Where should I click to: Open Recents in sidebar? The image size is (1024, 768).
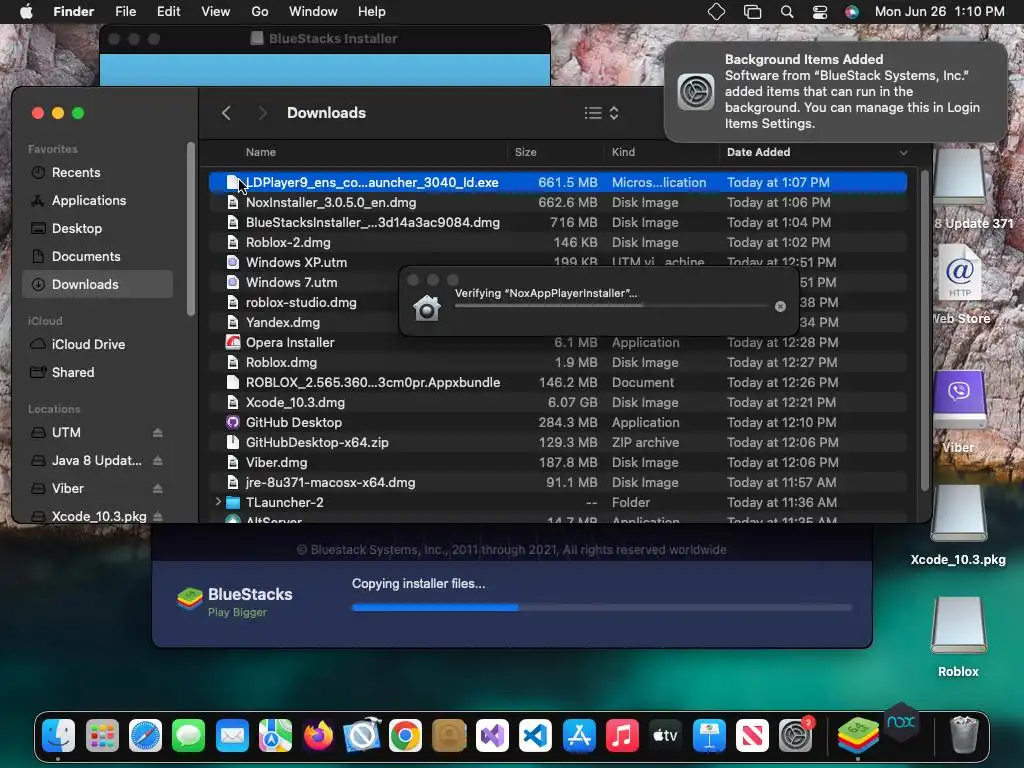(x=97, y=172)
